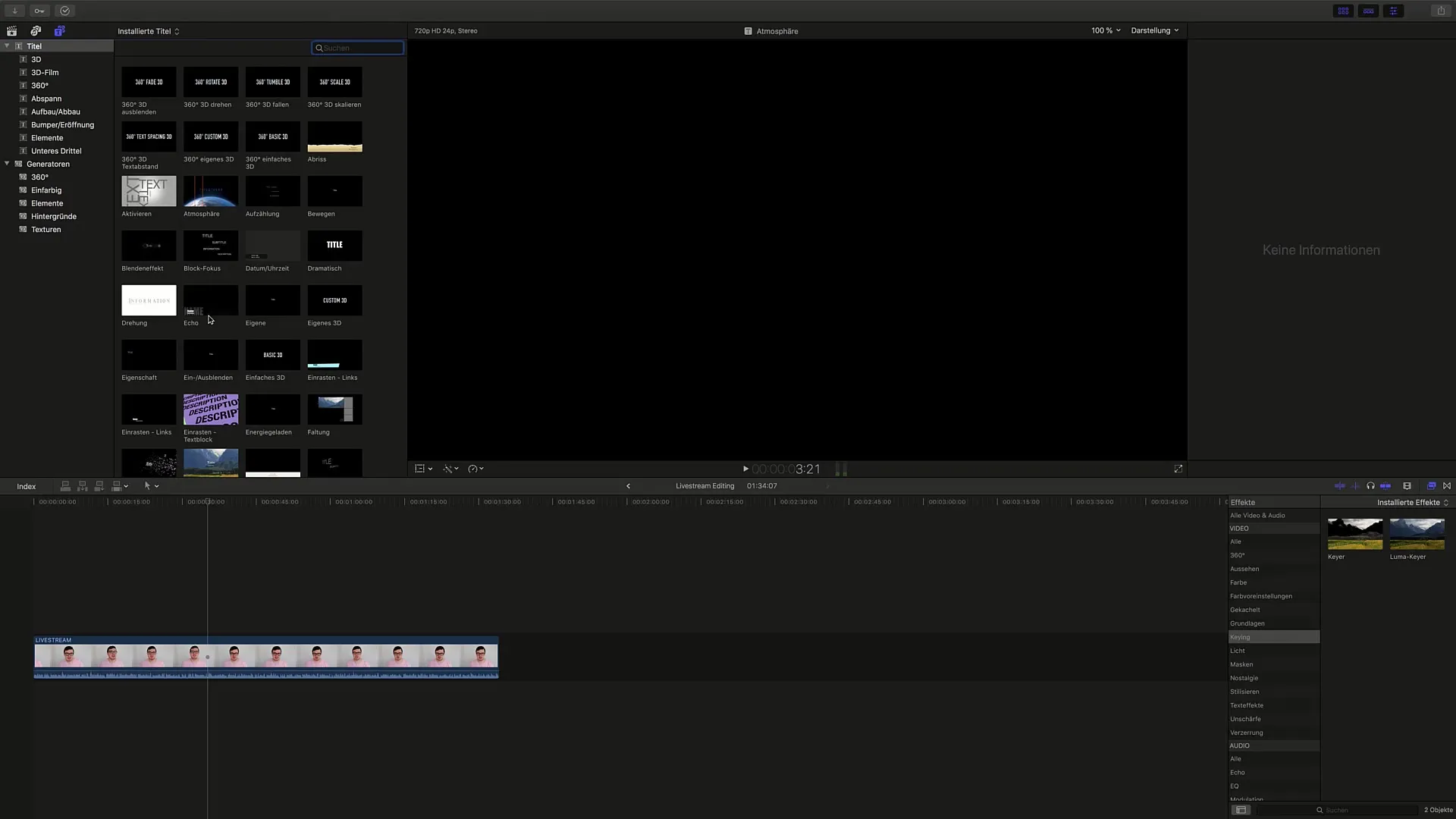This screenshot has height=819, width=1456.
Task: Insert clip into storyline icon
Action: tap(82, 486)
